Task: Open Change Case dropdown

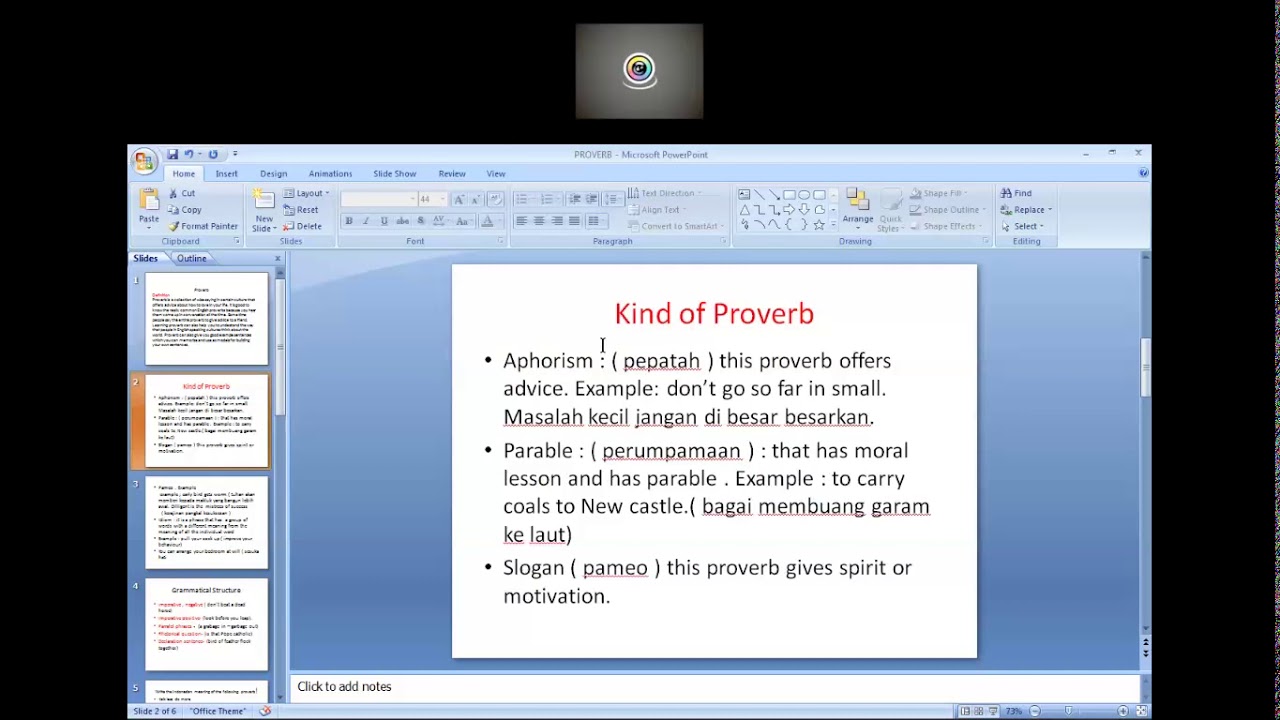Action: [463, 221]
